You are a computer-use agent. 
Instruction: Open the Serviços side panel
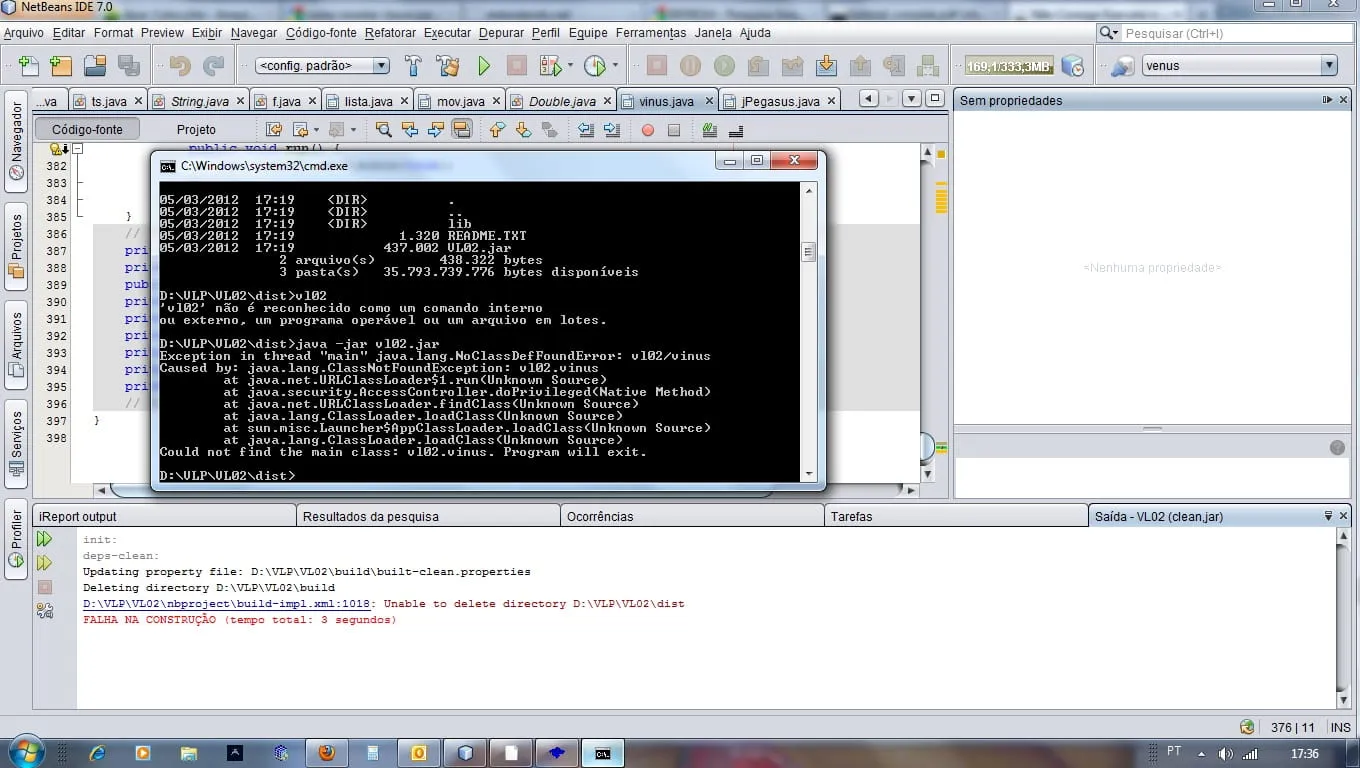pos(16,445)
